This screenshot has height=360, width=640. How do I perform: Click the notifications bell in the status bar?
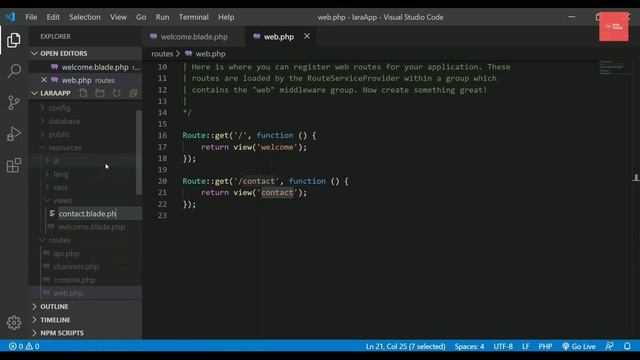click(x=627, y=346)
